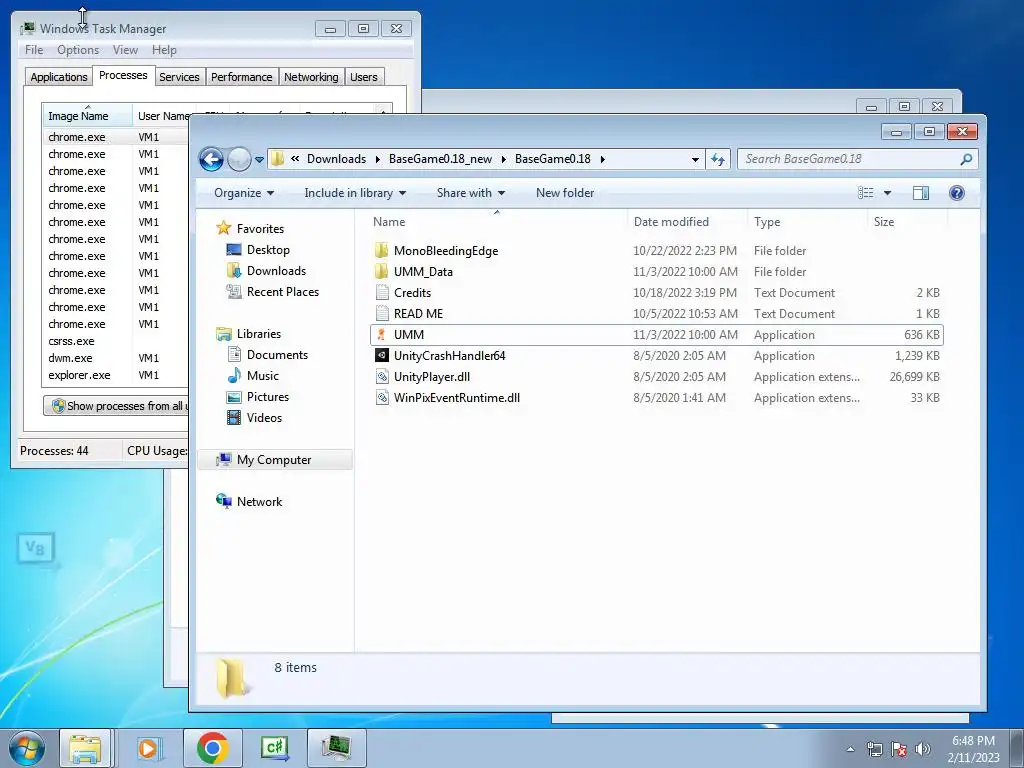Focus the Search BaseGame0.18 field

coord(857,159)
